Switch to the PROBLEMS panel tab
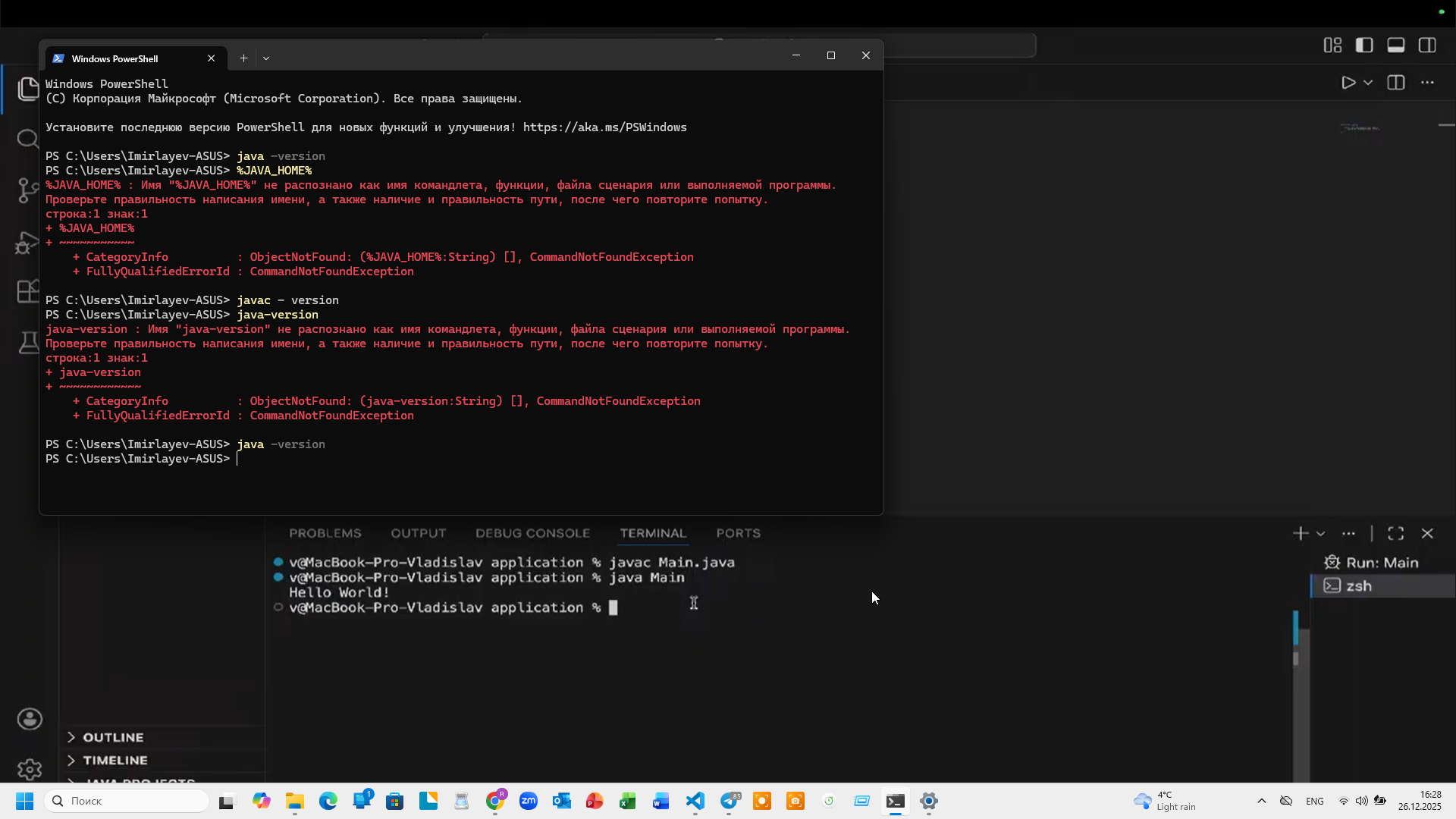 pos(325,533)
